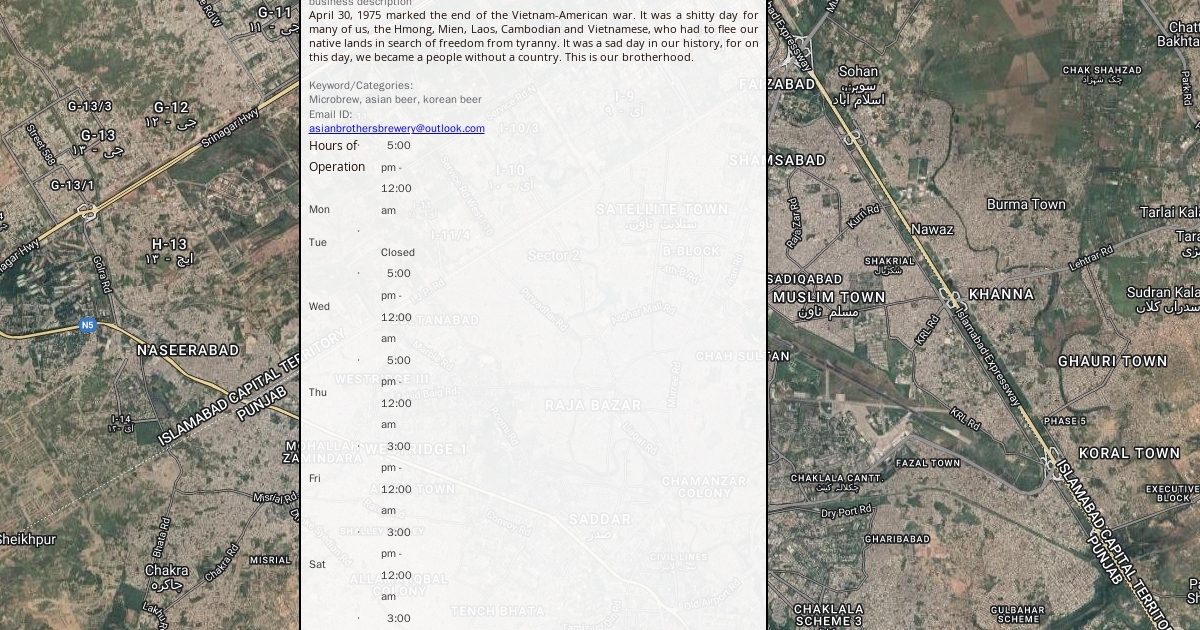This screenshot has width=1200, height=630.
Task: Click the Sohan place label
Action: 858,71
